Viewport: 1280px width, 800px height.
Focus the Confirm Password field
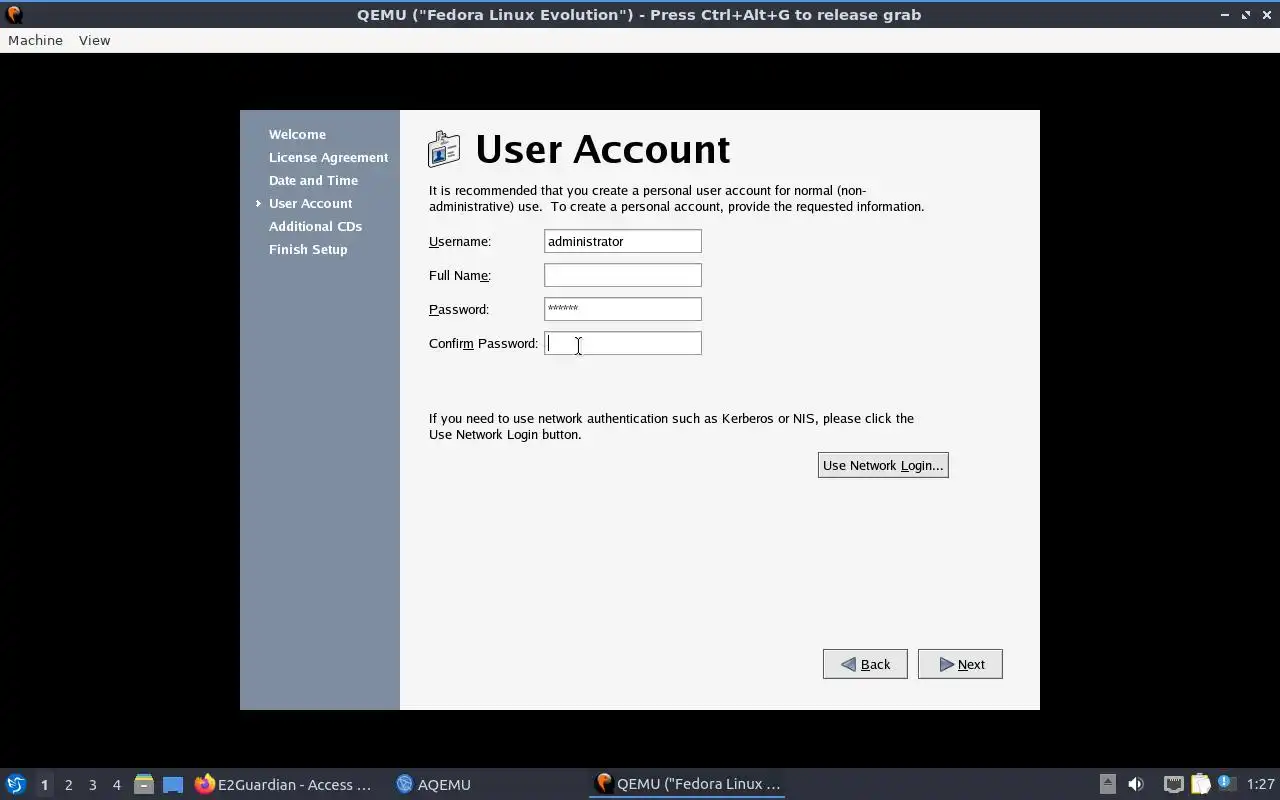622,343
